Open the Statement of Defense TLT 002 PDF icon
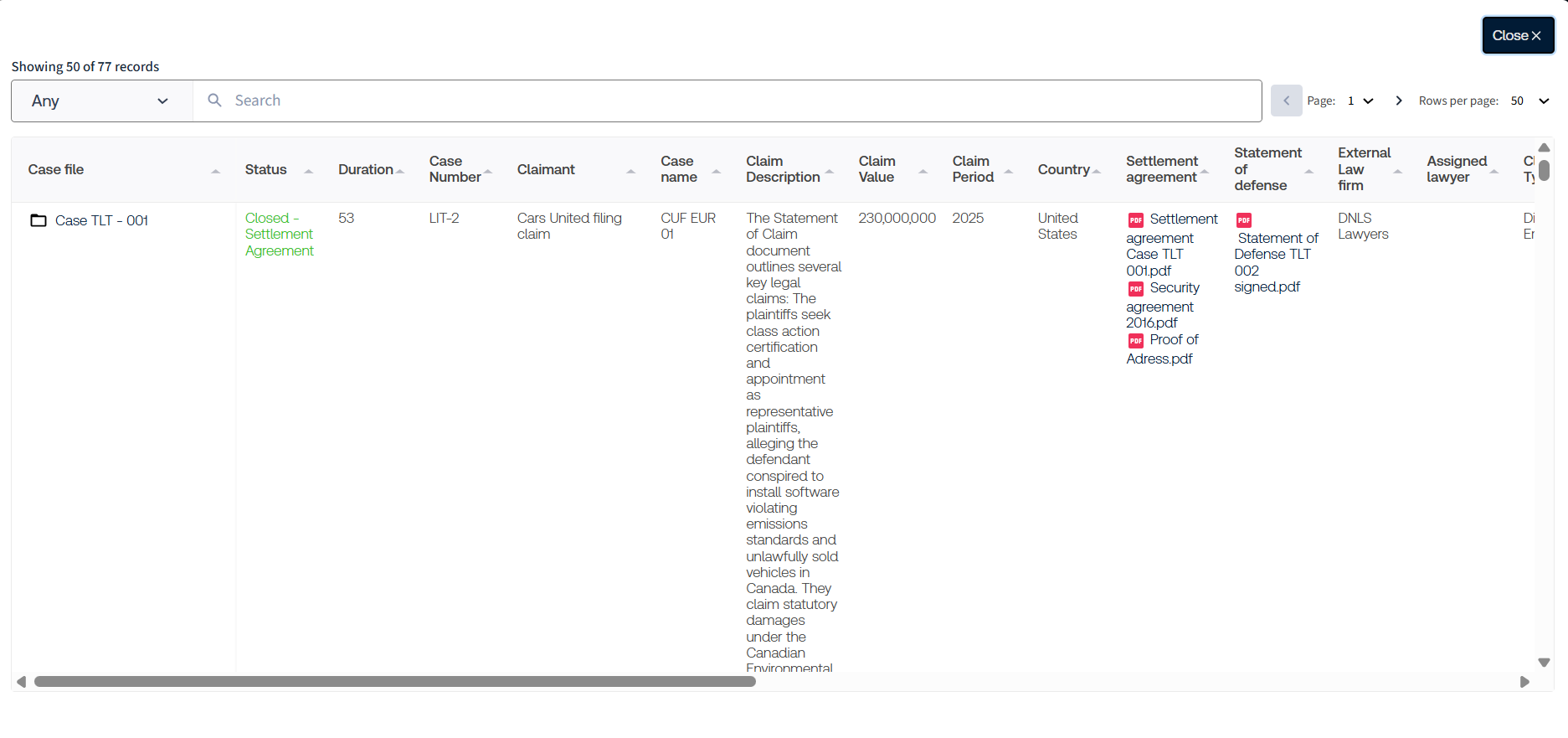The width and height of the screenshot is (1568, 738). pos(1244,220)
